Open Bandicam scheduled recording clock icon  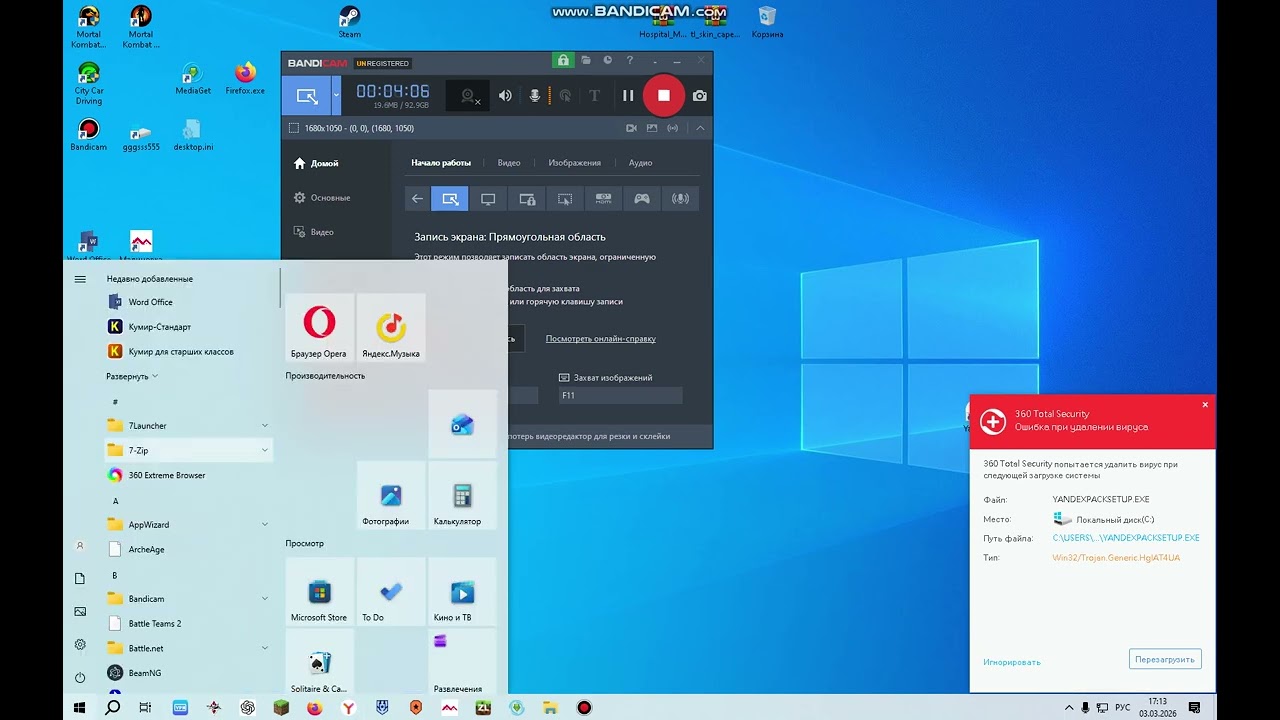[x=607, y=61]
